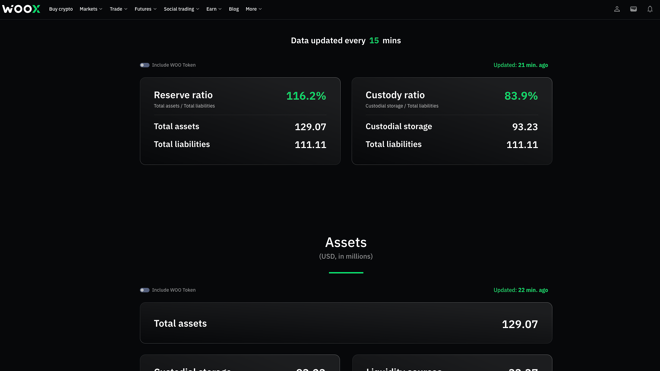This screenshot has height=371, width=660.
Task: Expand the Earn dropdown menu
Action: pyautogui.click(x=214, y=9)
